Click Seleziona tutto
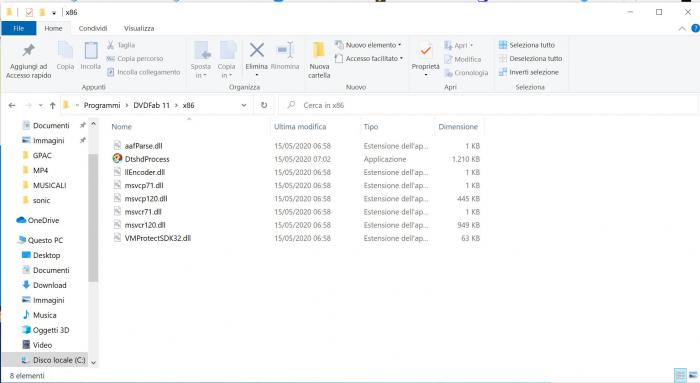 click(x=527, y=45)
